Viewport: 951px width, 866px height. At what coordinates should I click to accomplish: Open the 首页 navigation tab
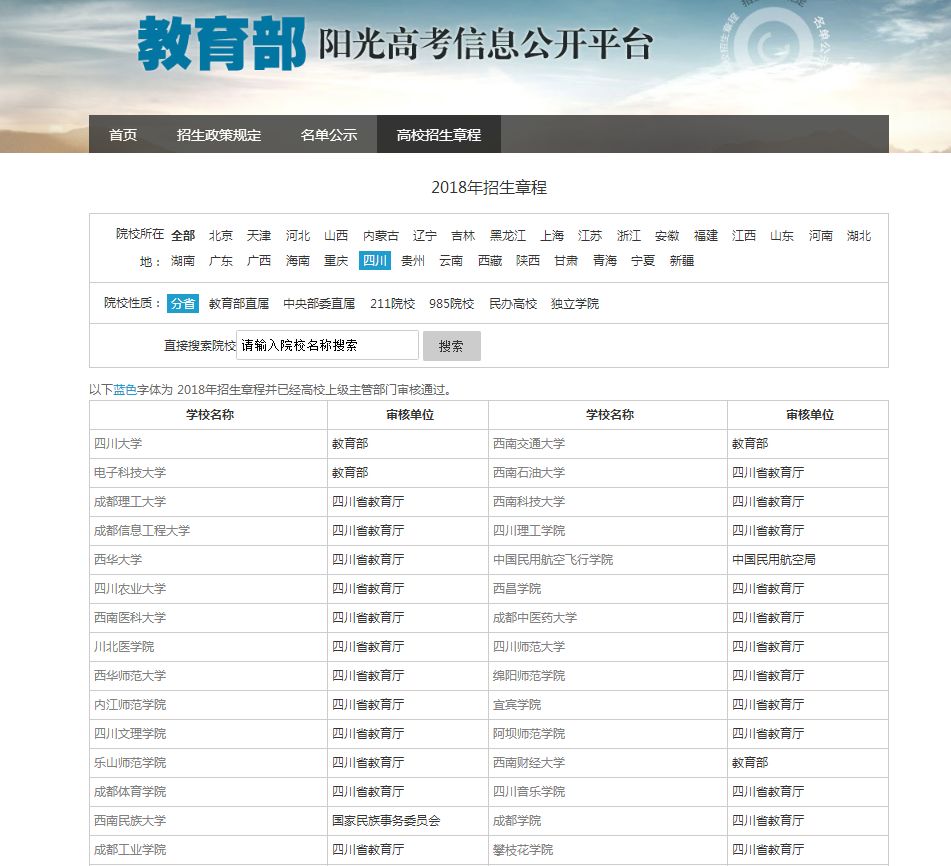(x=123, y=135)
